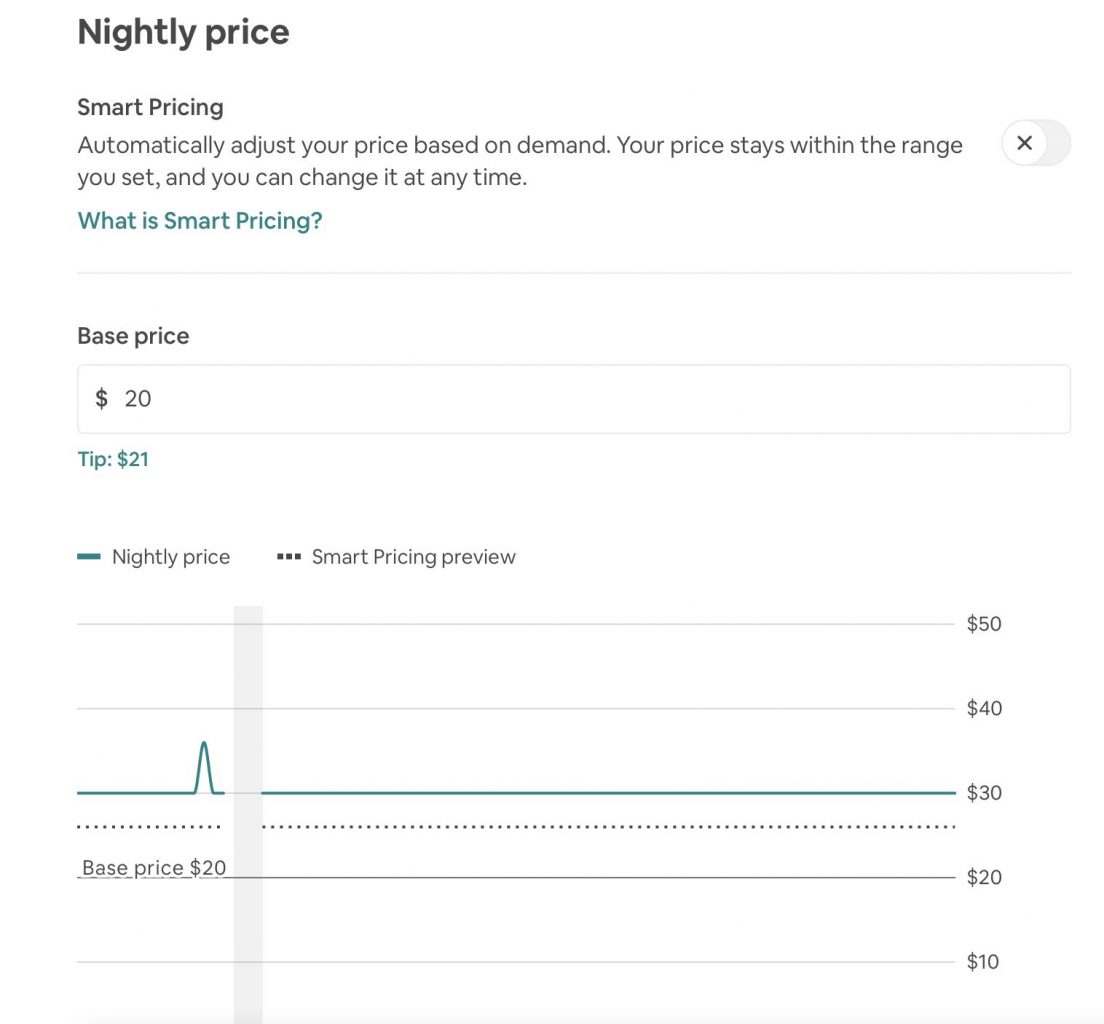Click the dotted Smart Pricing preview line
The image size is (1104, 1024).
point(600,827)
